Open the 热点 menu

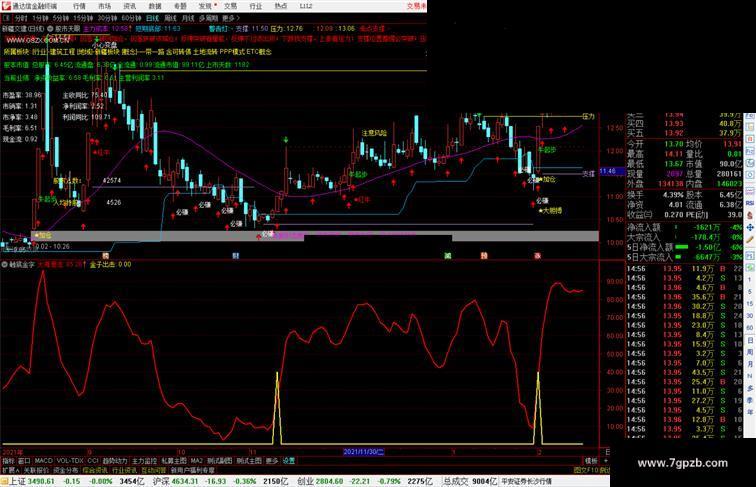tap(281, 6)
